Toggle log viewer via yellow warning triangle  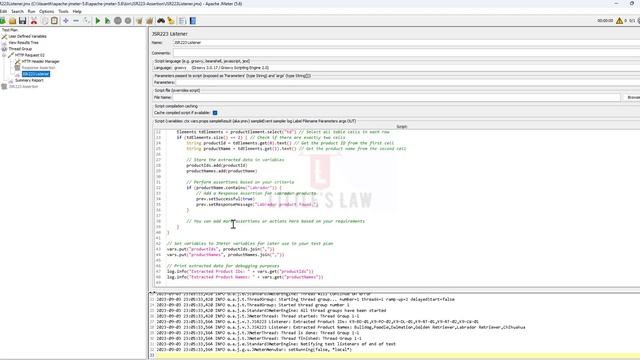click(x=620, y=20)
